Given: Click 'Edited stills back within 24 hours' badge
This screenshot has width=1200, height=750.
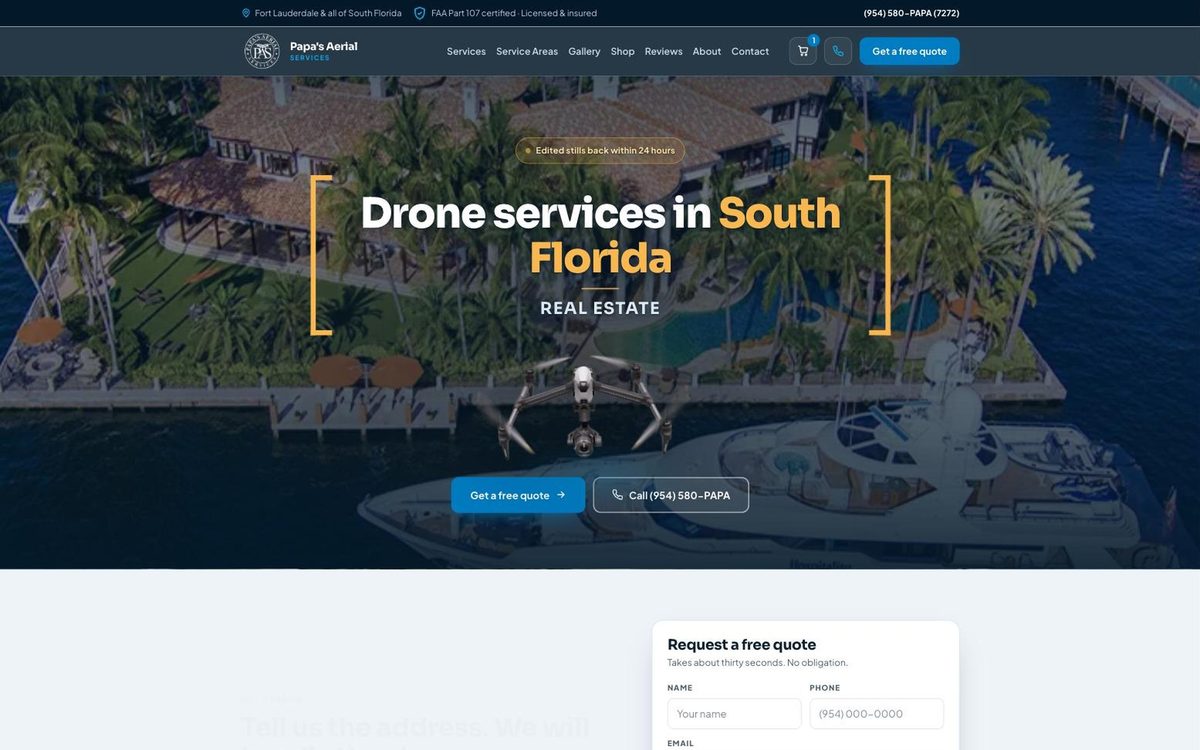Looking at the screenshot, I should click(600, 150).
